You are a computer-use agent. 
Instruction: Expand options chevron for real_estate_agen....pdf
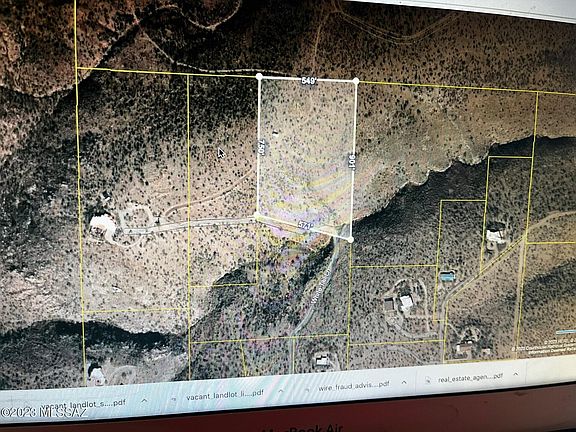515,374
